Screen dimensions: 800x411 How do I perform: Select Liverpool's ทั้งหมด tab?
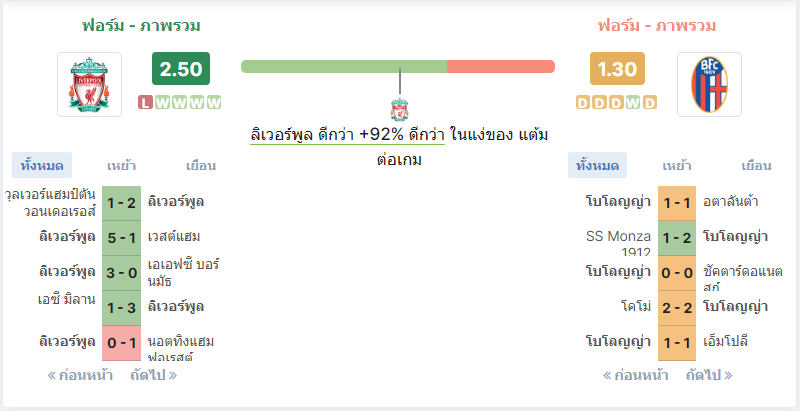click(42, 165)
